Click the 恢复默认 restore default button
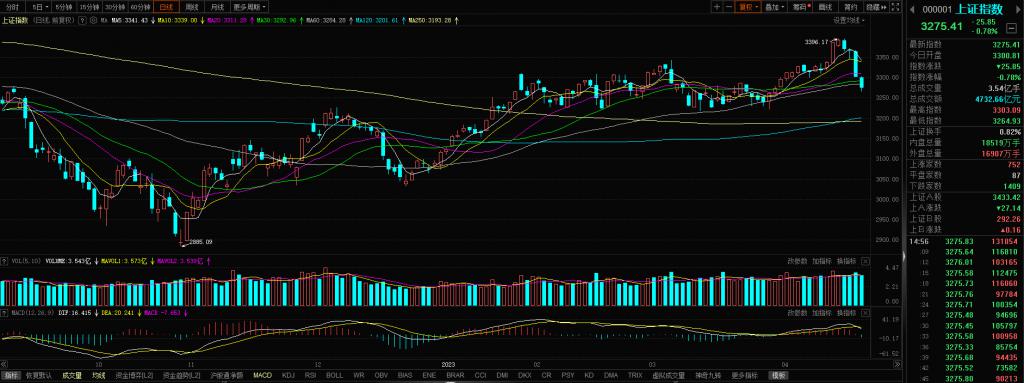The image size is (1024, 383). [39, 376]
